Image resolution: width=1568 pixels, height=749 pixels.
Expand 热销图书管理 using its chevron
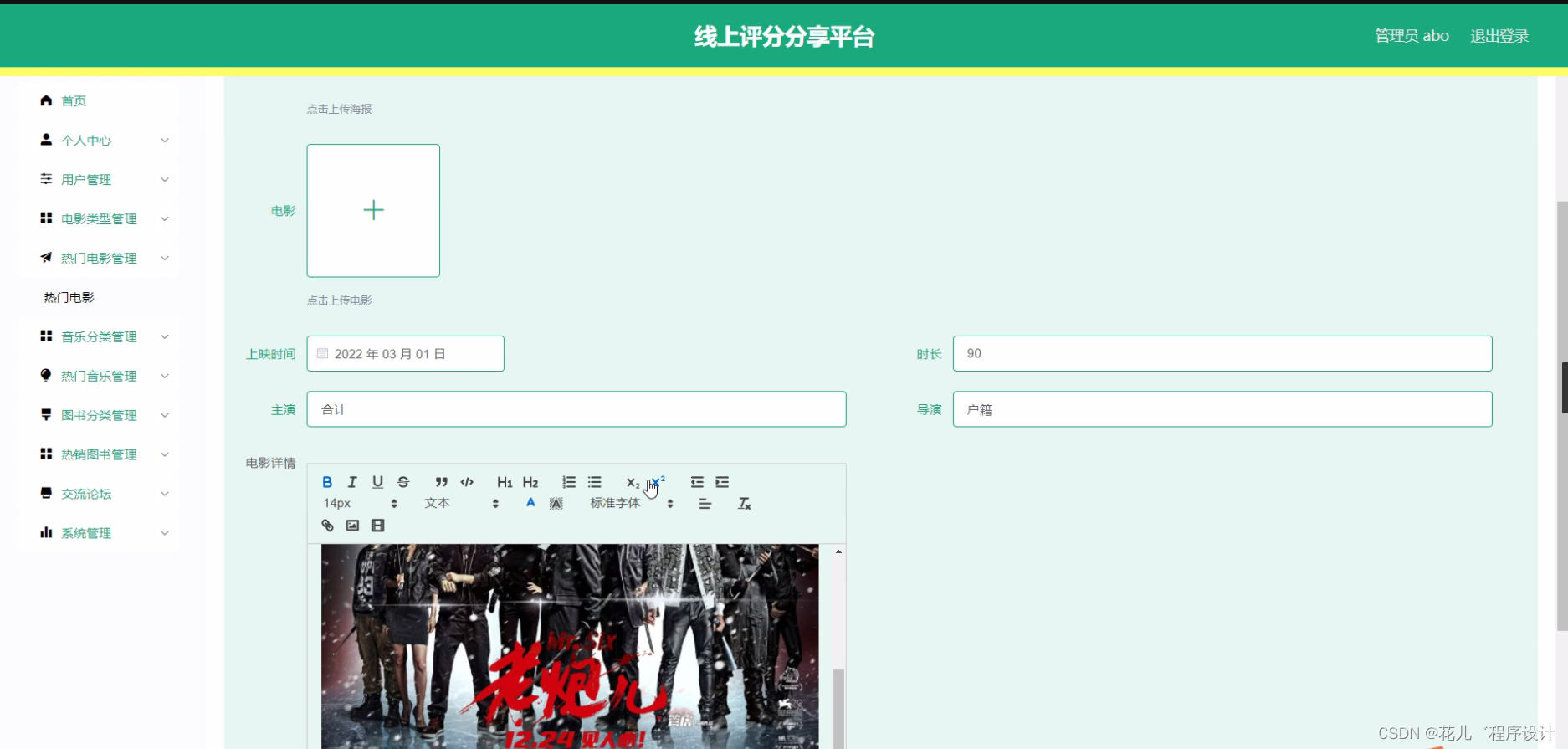[x=165, y=454]
